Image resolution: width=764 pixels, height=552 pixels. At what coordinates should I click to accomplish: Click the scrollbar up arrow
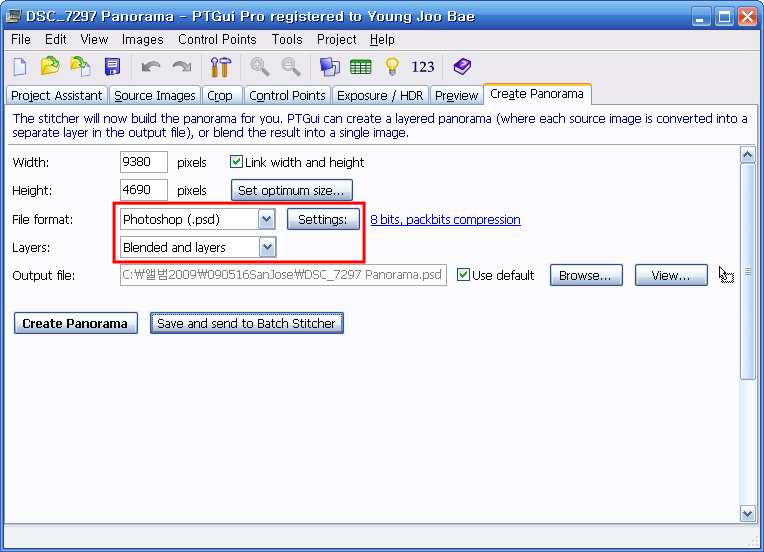[747, 155]
